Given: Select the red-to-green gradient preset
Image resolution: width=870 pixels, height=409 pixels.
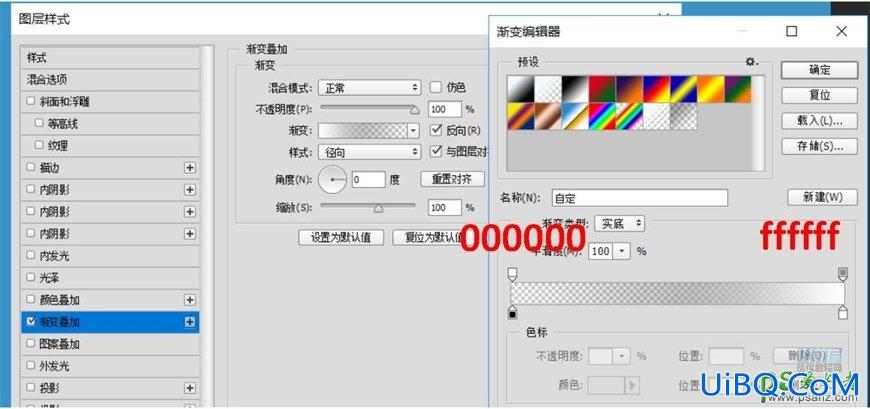Looking at the screenshot, I should (602, 89).
